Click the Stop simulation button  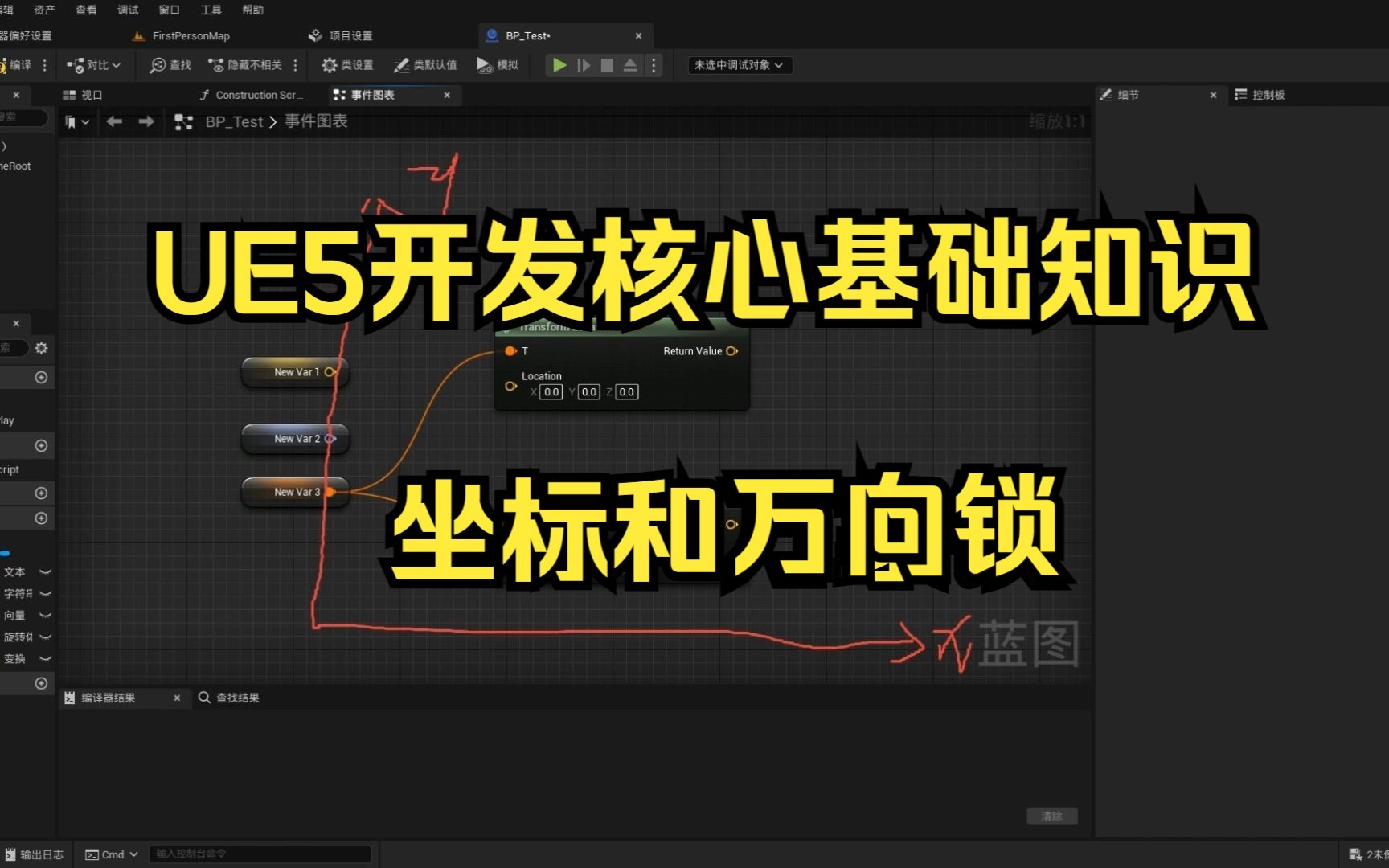[607, 65]
